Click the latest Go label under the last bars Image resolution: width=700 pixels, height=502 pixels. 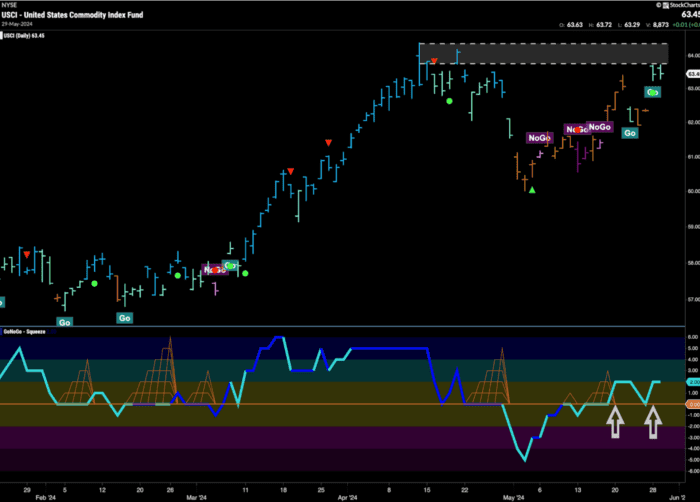click(x=653, y=92)
